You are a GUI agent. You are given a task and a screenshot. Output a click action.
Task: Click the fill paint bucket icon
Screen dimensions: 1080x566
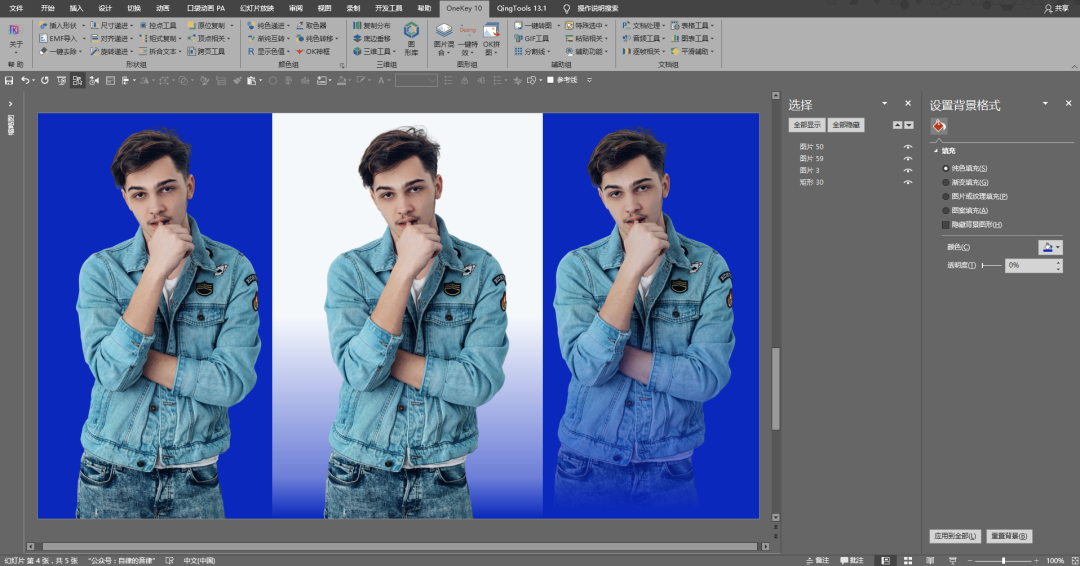pyautogui.click(x=938, y=126)
